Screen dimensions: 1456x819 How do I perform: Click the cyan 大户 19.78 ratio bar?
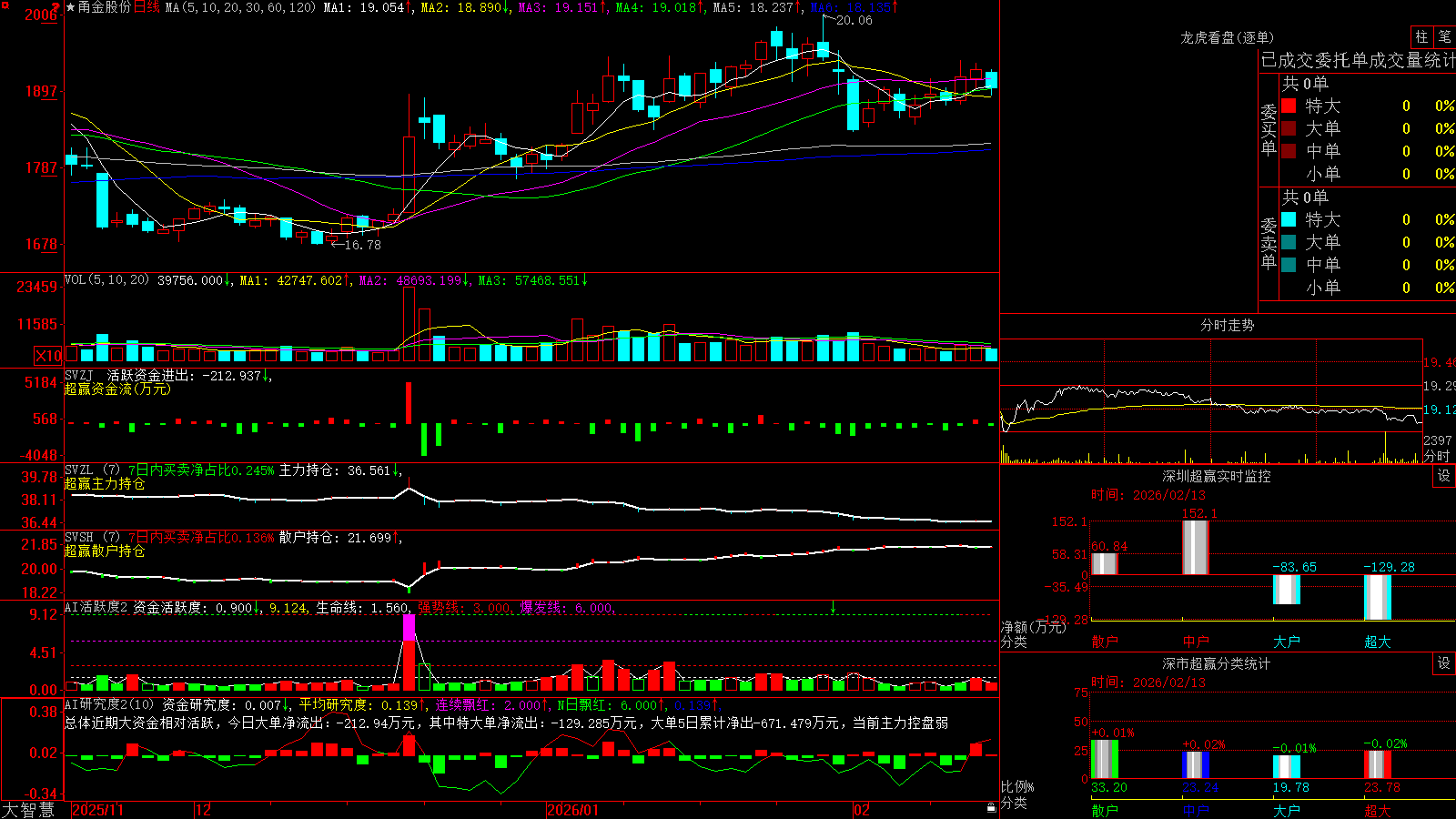[1287, 767]
